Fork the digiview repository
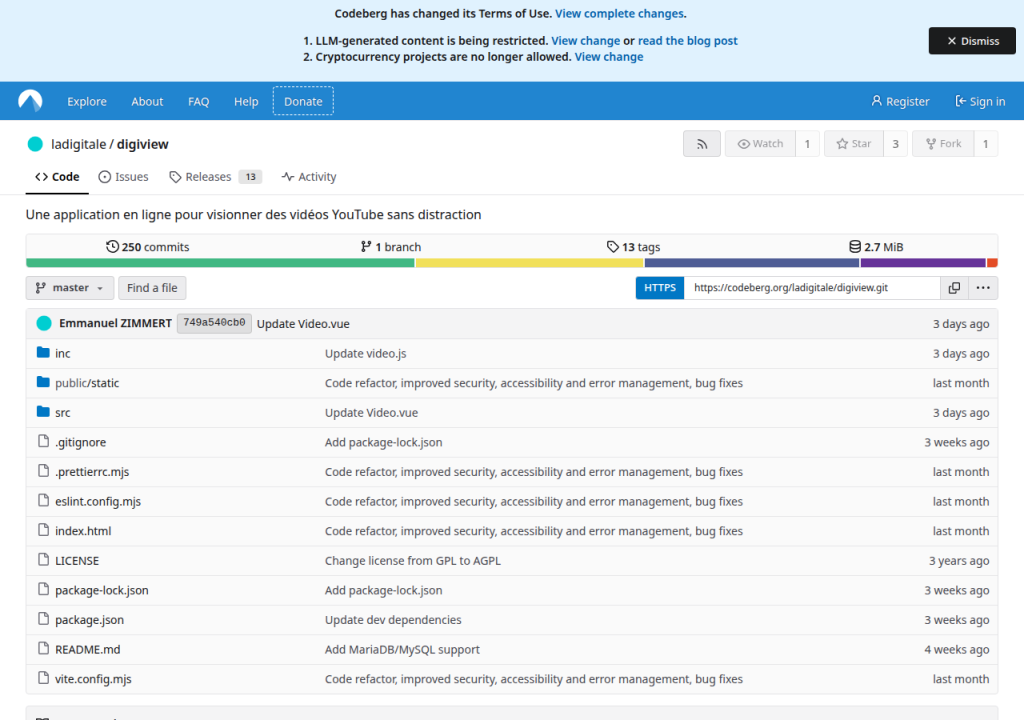The width and height of the screenshot is (1024, 720). (x=944, y=144)
